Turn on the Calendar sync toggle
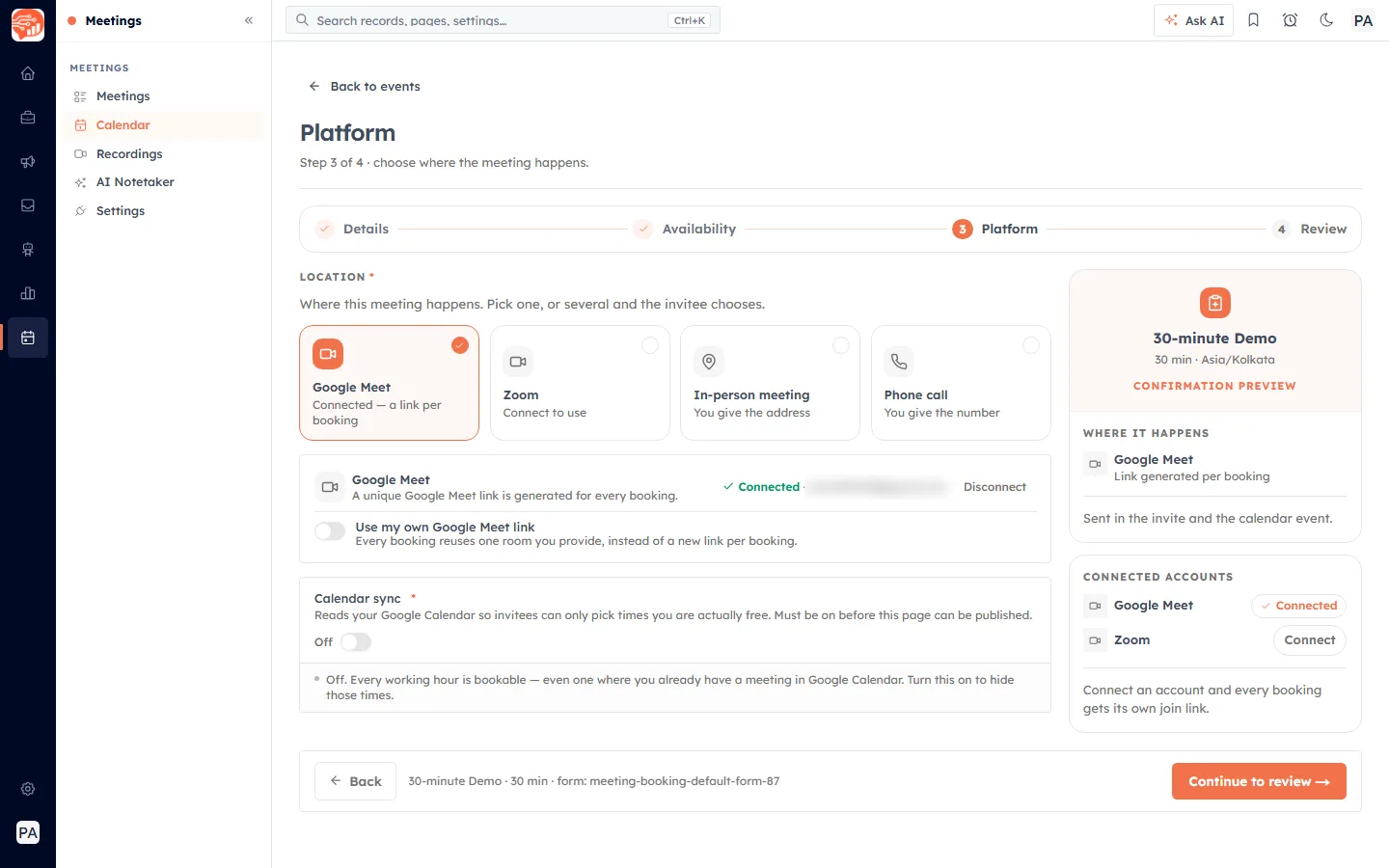This screenshot has height=868, width=1389. coord(356,642)
